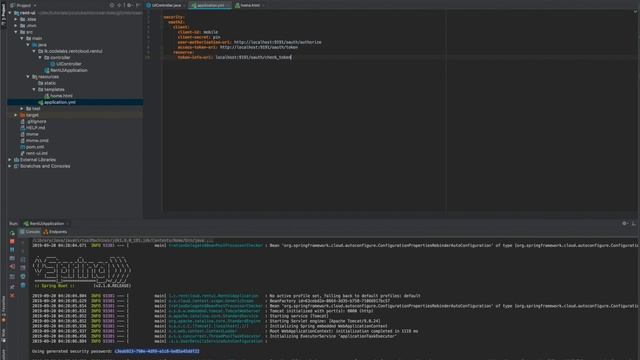
Task: Collapse the controller package
Action: coord(40,58)
